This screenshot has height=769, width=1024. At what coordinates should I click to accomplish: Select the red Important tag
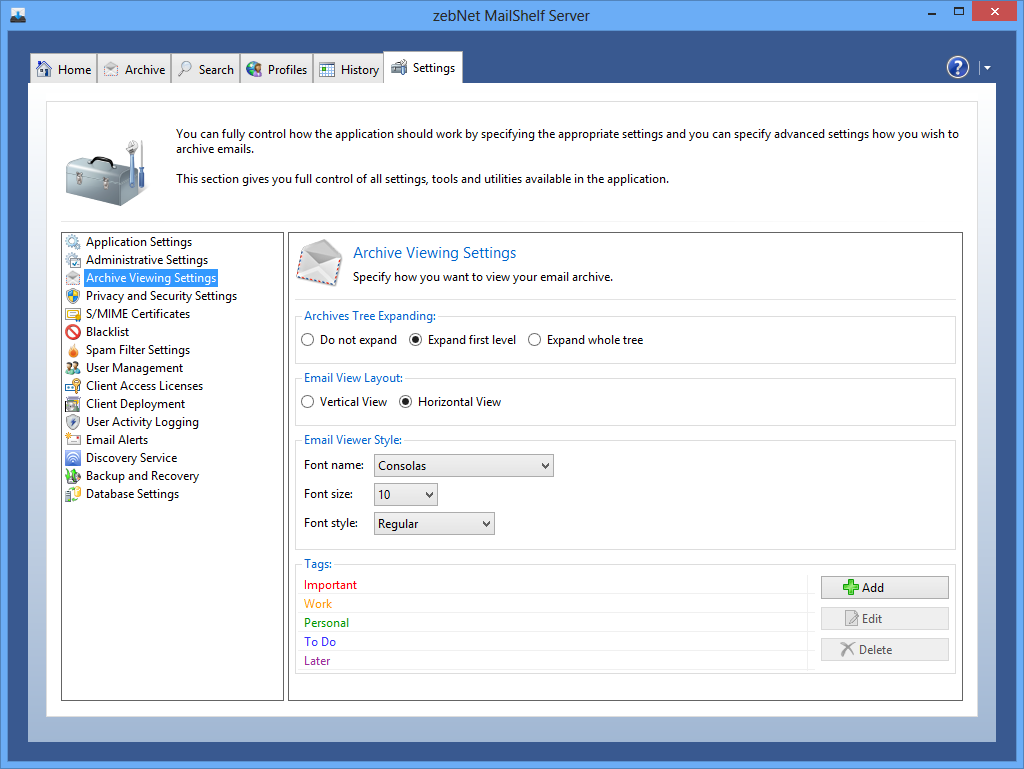pos(331,585)
